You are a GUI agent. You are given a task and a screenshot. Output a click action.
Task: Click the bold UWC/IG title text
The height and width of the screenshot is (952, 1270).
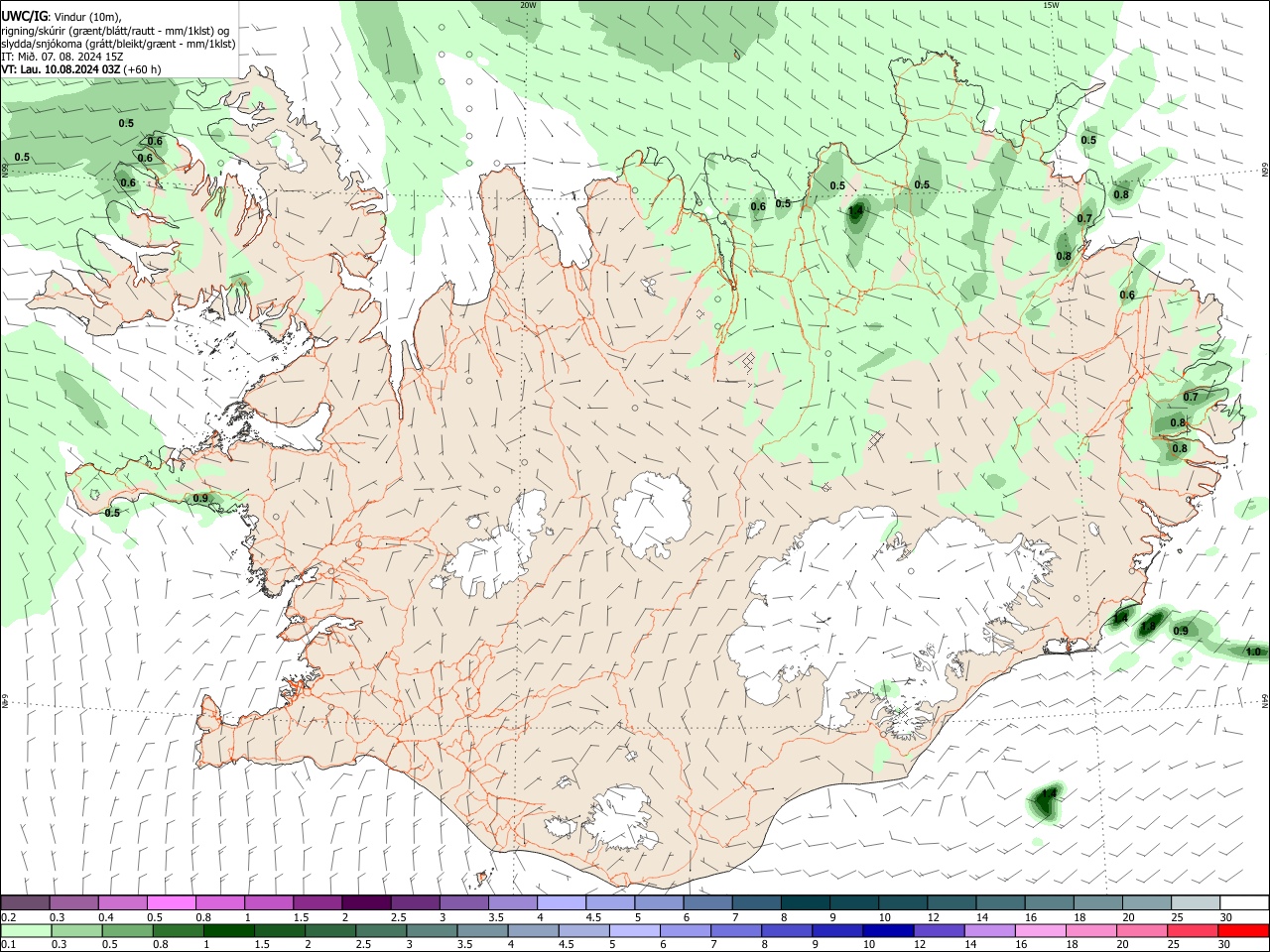coord(24,17)
